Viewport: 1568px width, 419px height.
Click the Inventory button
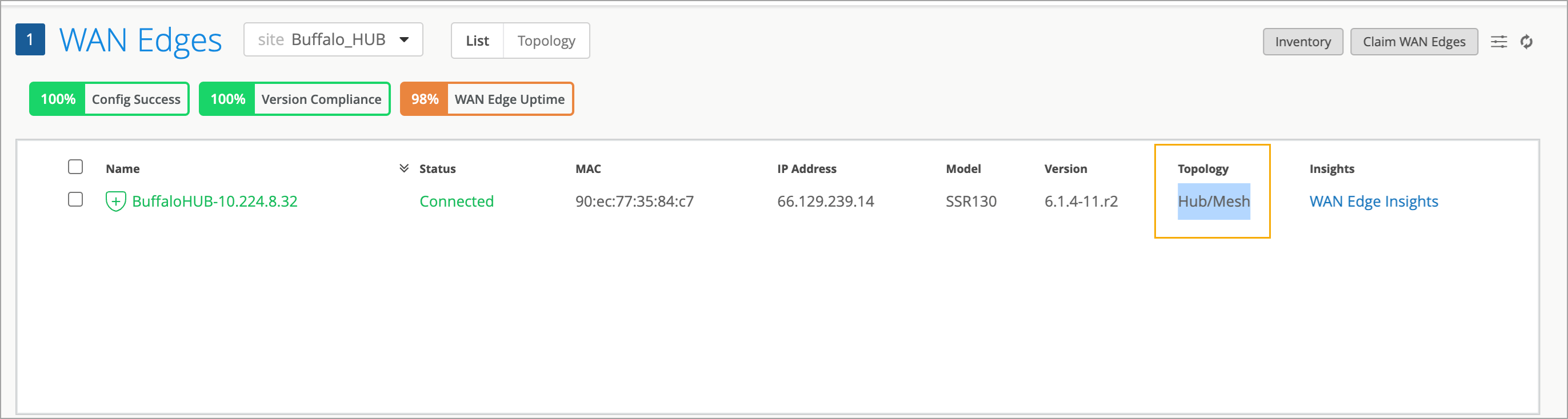(1302, 41)
